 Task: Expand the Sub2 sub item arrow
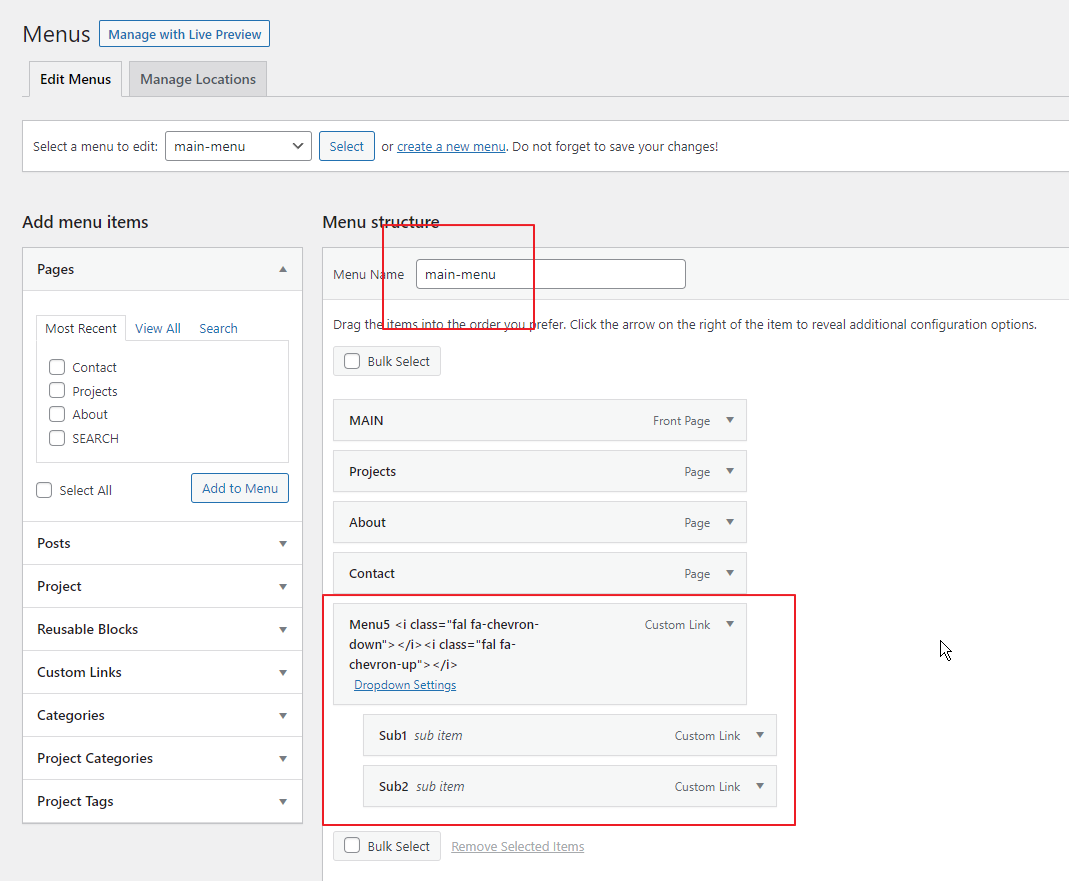coord(760,786)
